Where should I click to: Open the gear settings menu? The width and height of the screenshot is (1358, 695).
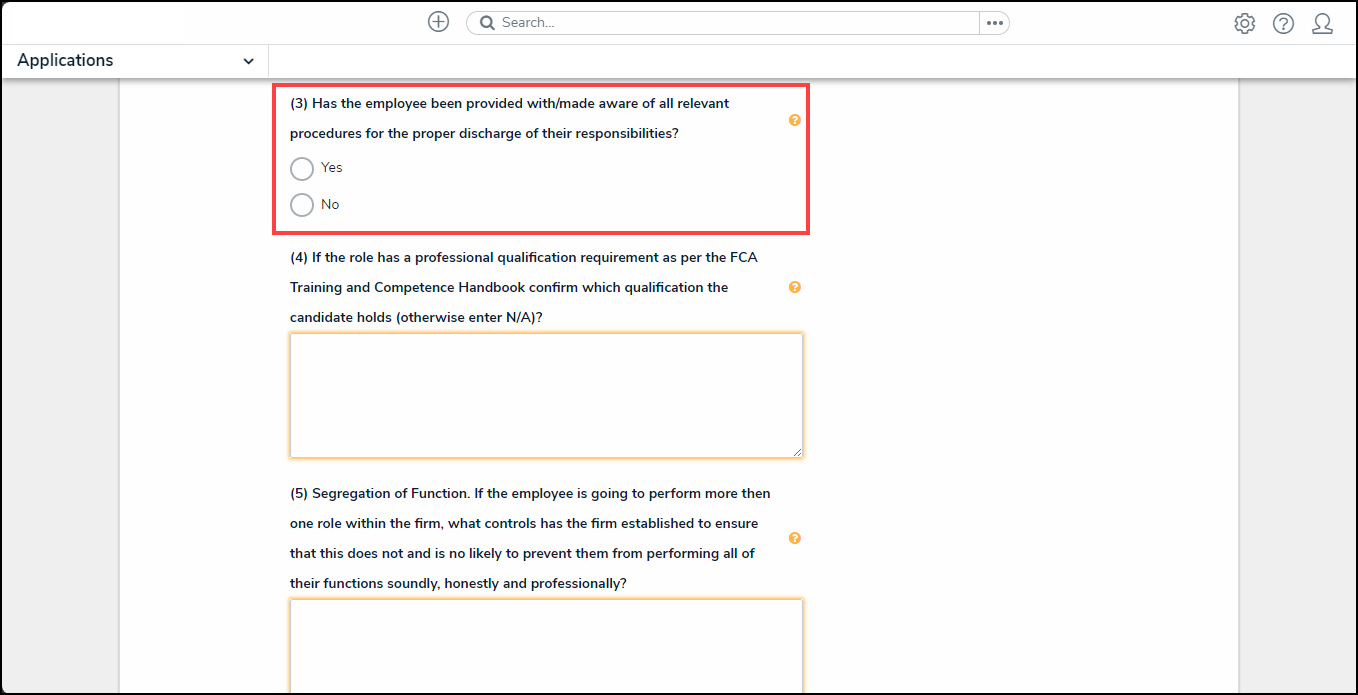pyautogui.click(x=1244, y=24)
